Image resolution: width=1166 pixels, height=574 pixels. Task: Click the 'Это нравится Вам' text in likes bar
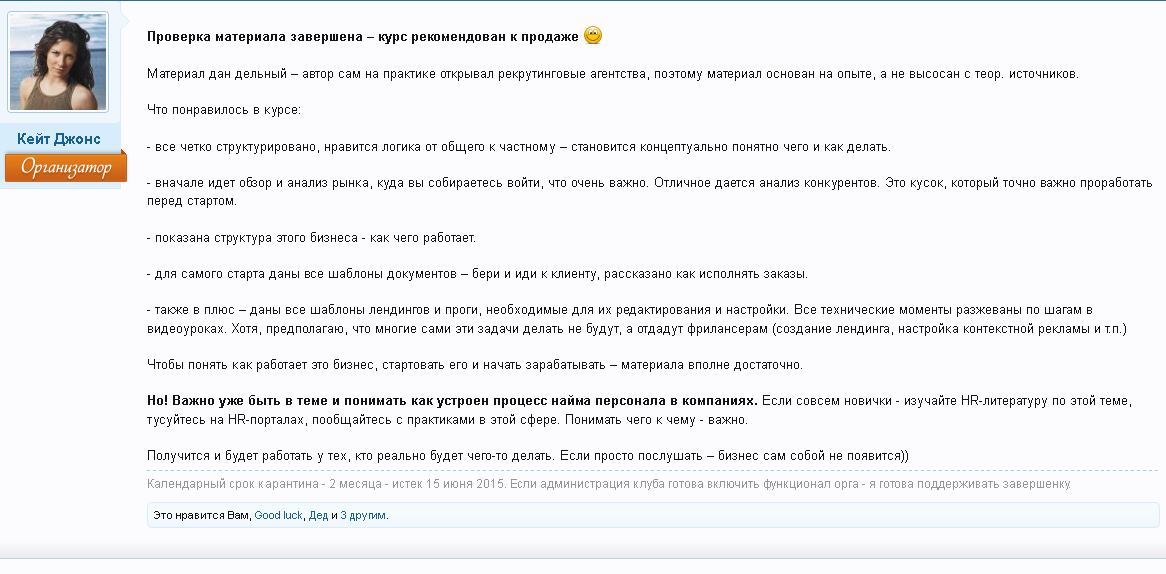point(199,516)
